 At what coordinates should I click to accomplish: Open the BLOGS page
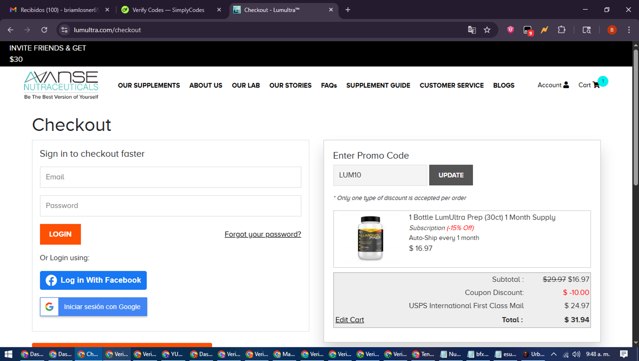[504, 85]
